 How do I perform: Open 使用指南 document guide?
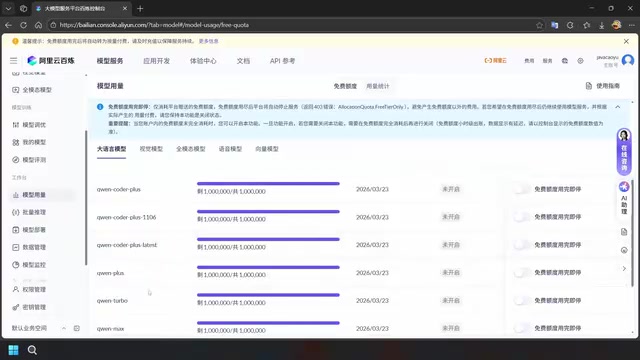pyautogui.click(x=603, y=86)
